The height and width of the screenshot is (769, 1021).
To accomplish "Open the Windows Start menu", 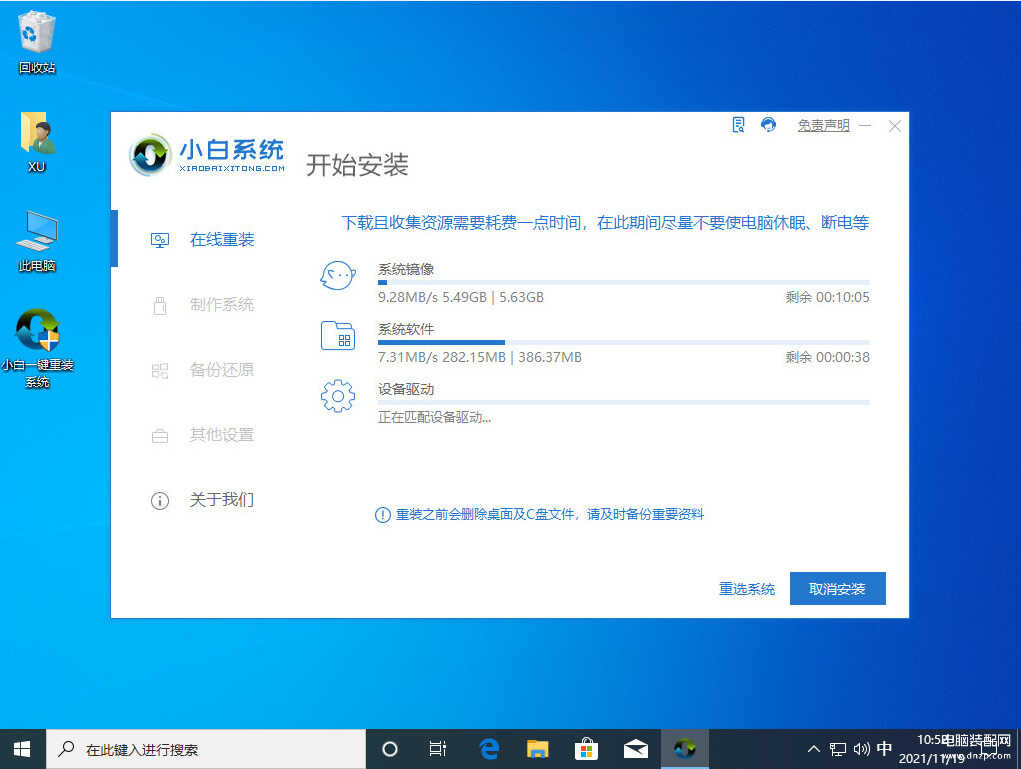I will (x=22, y=749).
